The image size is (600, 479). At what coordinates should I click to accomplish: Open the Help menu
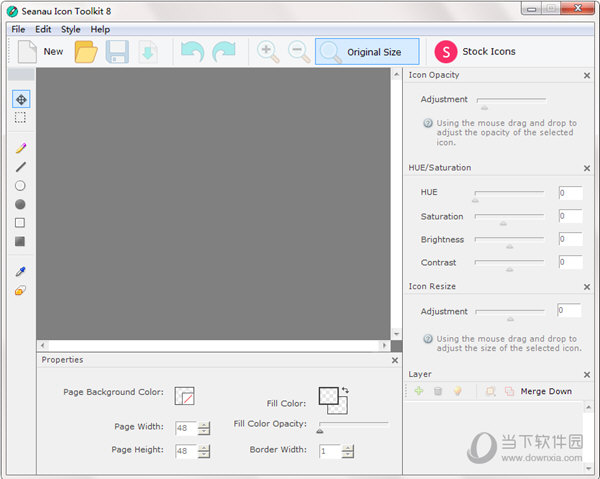coord(100,29)
